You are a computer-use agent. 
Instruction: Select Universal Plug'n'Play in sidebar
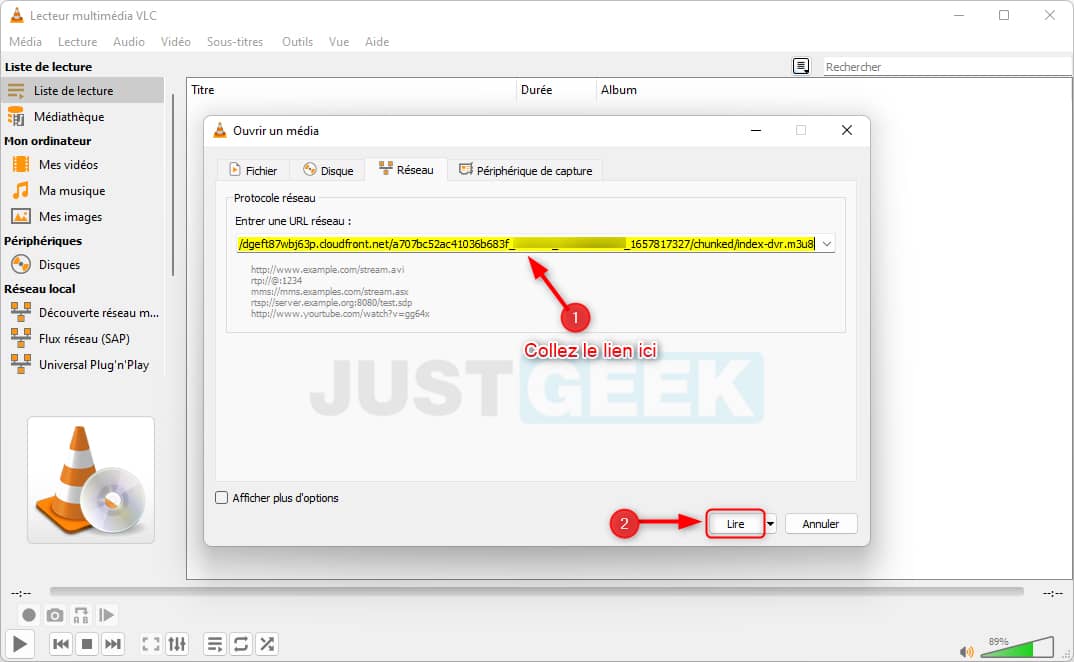pyautogui.click(x=82, y=365)
